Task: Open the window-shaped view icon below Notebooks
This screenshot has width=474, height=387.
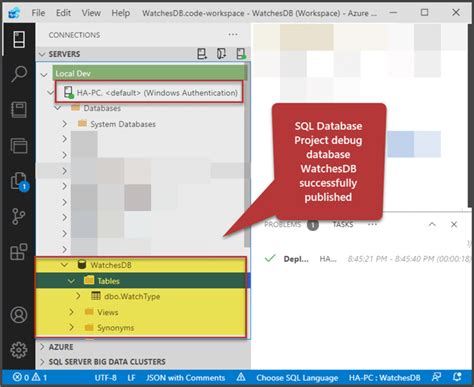Action: [x=19, y=145]
